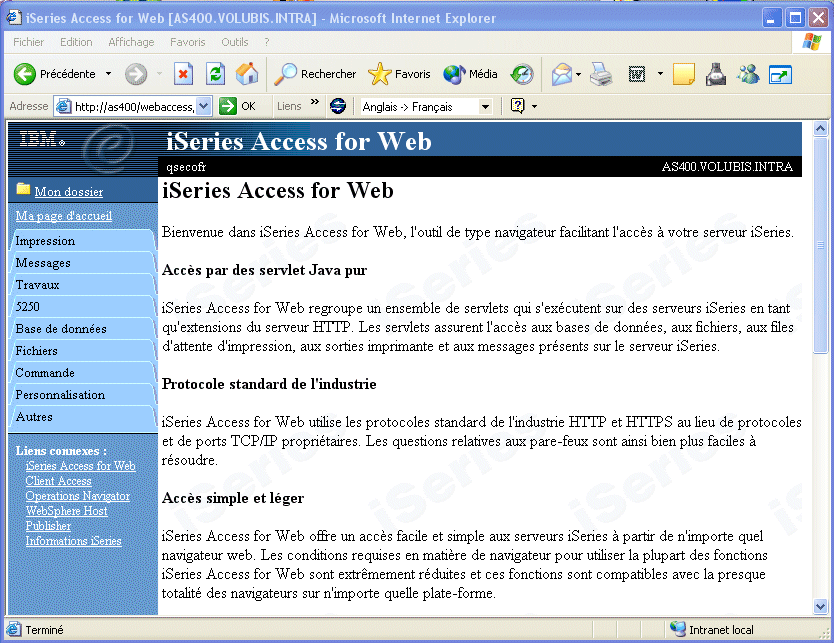Open the Favoris menu
Screen dimensions: 834x643
pyautogui.click(x=187, y=42)
